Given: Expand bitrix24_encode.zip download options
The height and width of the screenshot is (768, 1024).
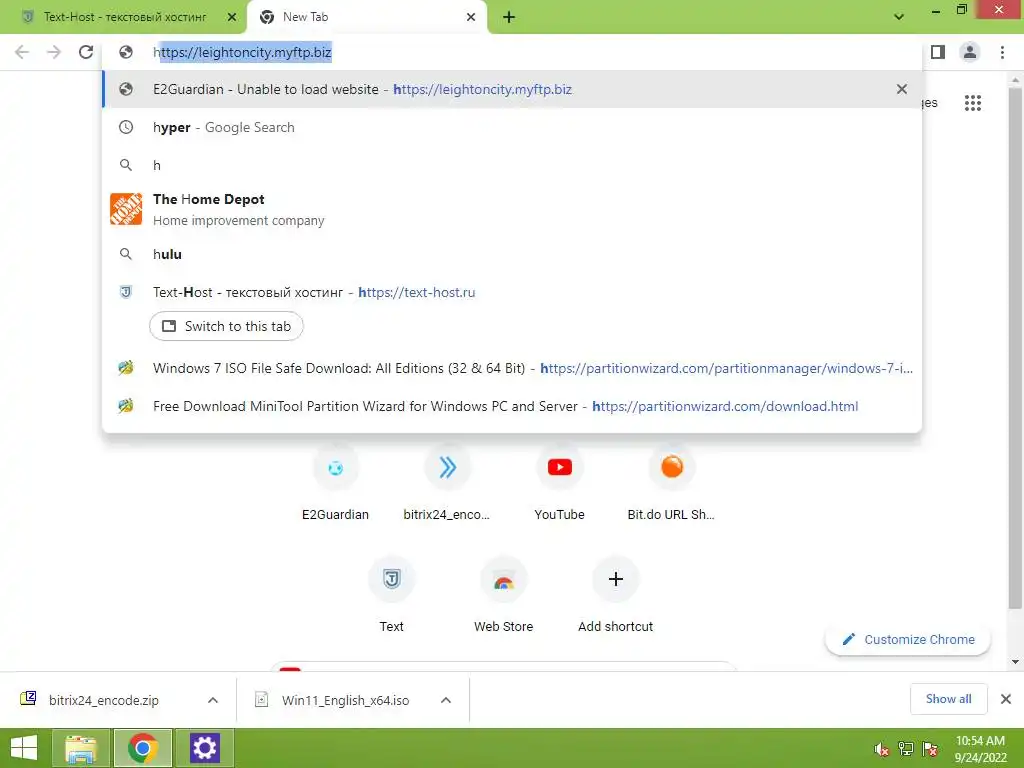Looking at the screenshot, I should (x=213, y=700).
